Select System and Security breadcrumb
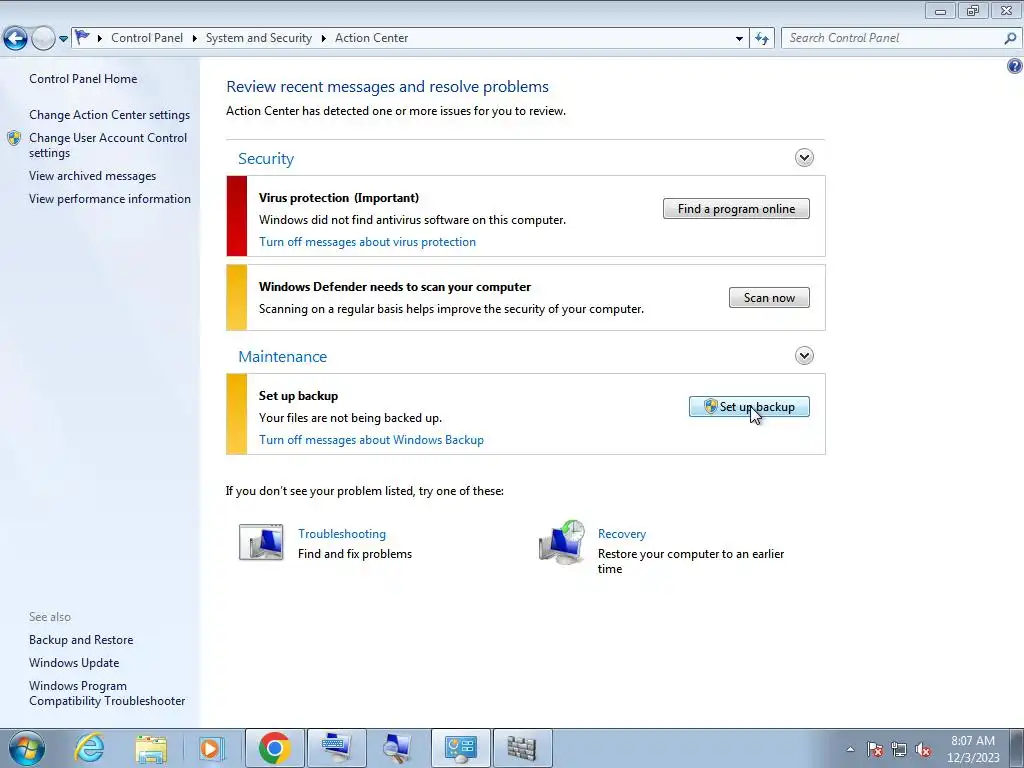This screenshot has width=1024, height=768. pos(259,38)
